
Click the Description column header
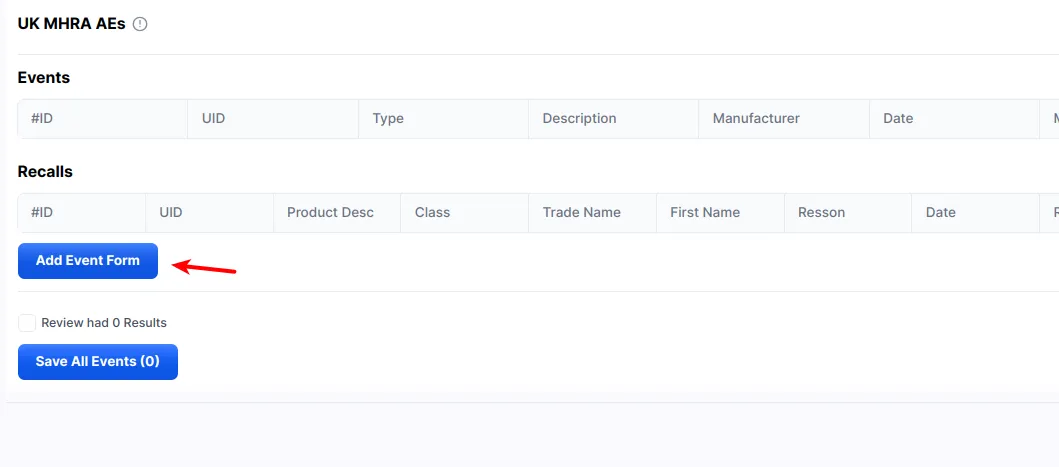(579, 118)
